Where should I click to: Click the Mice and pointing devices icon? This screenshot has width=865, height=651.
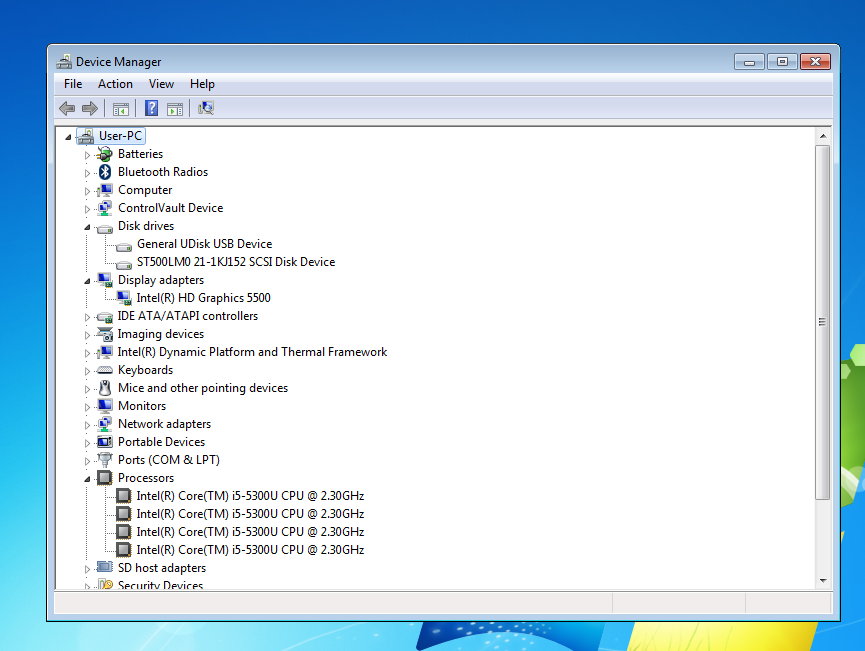point(105,388)
